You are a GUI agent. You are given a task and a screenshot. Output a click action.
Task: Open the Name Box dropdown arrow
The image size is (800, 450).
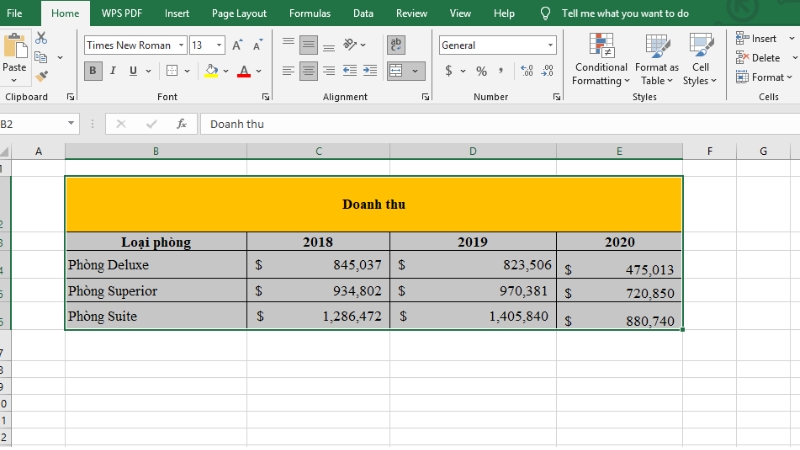tap(71, 124)
